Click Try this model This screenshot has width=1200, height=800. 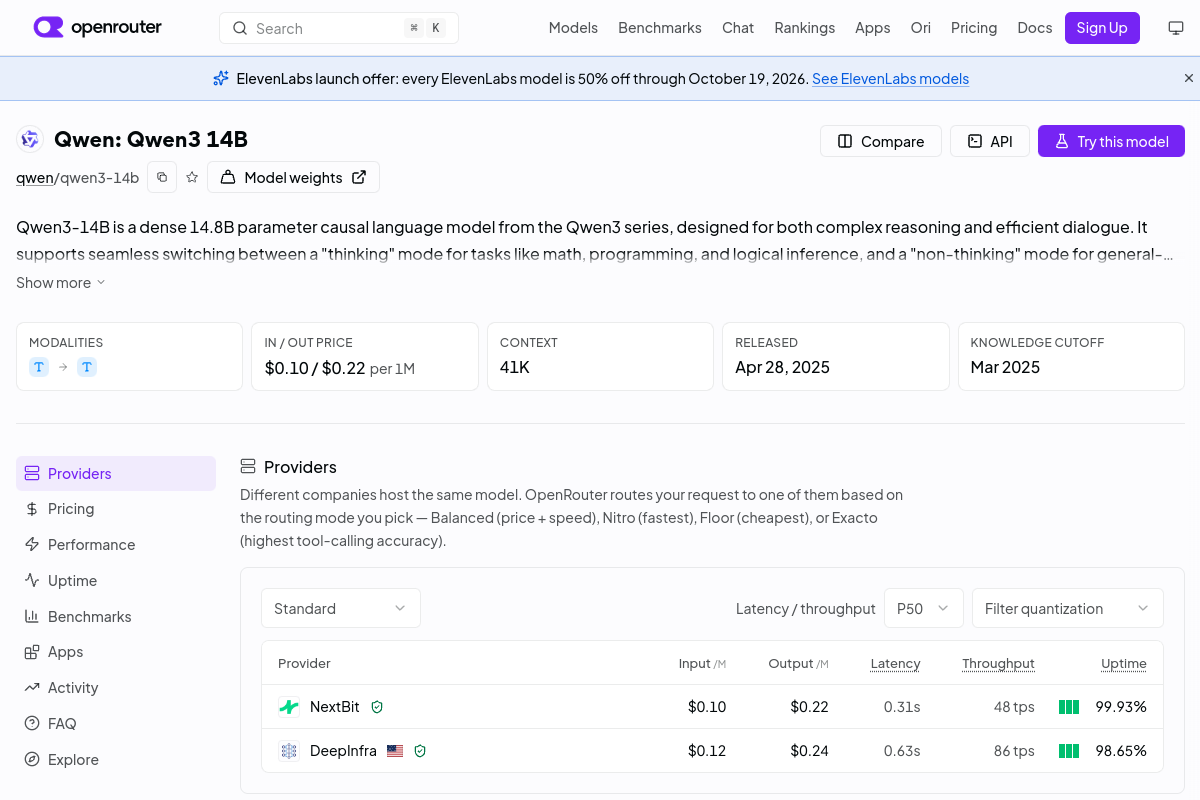[1111, 141]
